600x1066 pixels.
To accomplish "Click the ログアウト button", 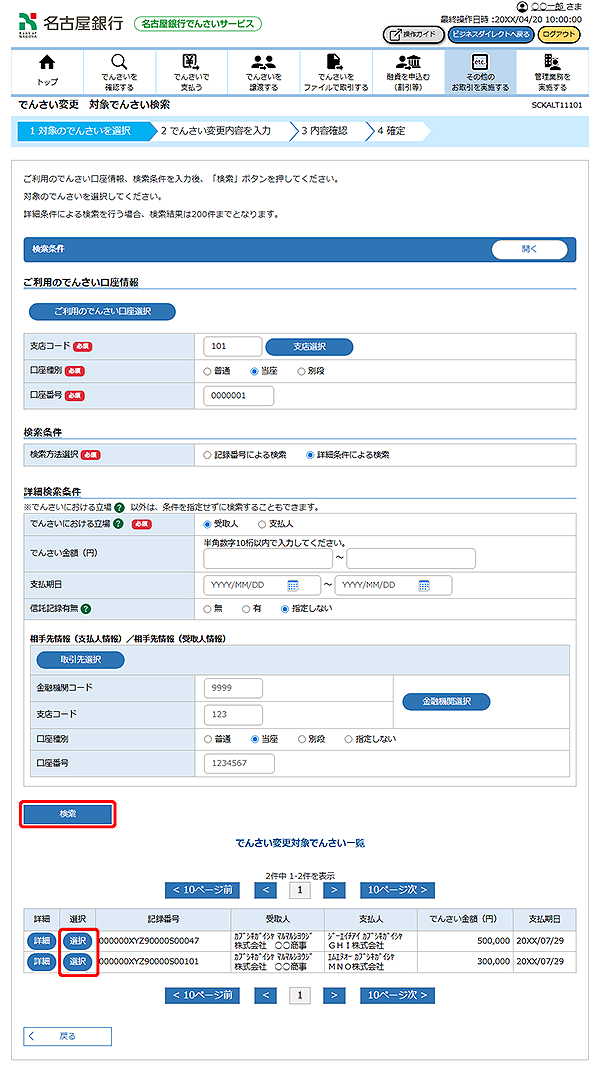I will pyautogui.click(x=558, y=35).
